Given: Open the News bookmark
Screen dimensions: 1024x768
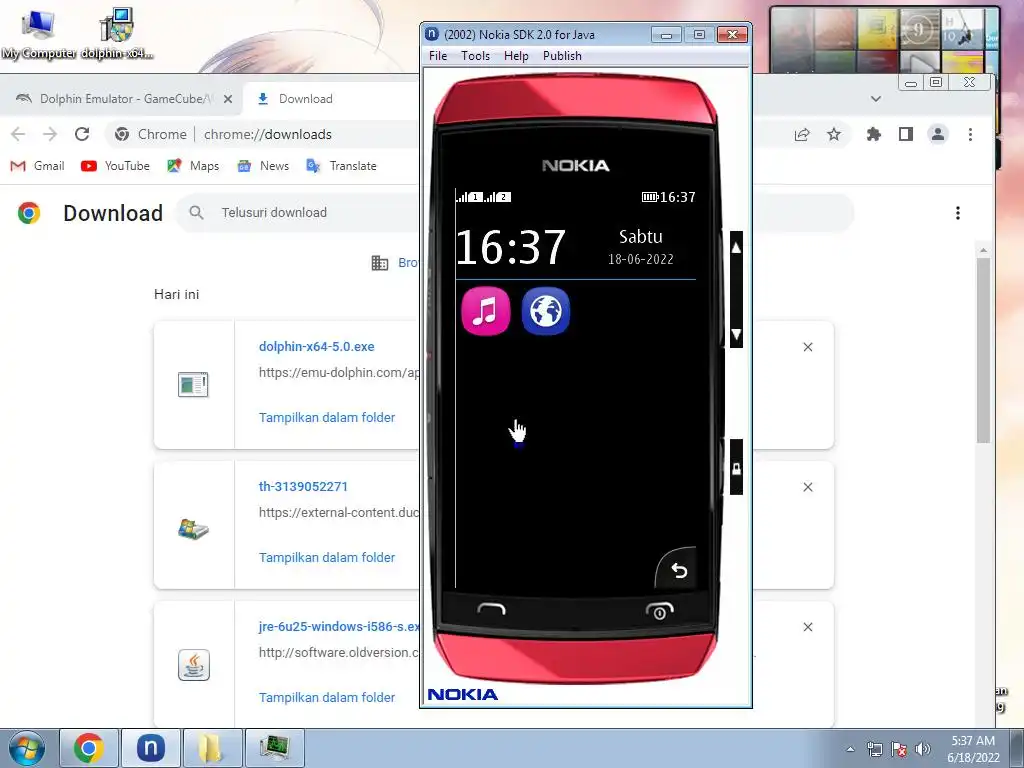Looking at the screenshot, I should (x=263, y=166).
